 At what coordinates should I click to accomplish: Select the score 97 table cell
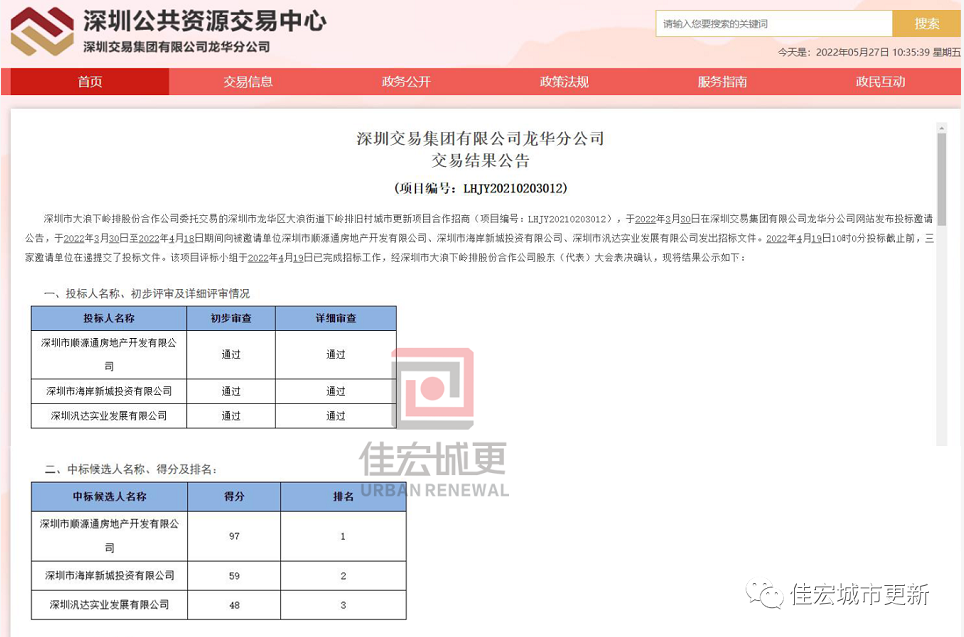pos(234,536)
